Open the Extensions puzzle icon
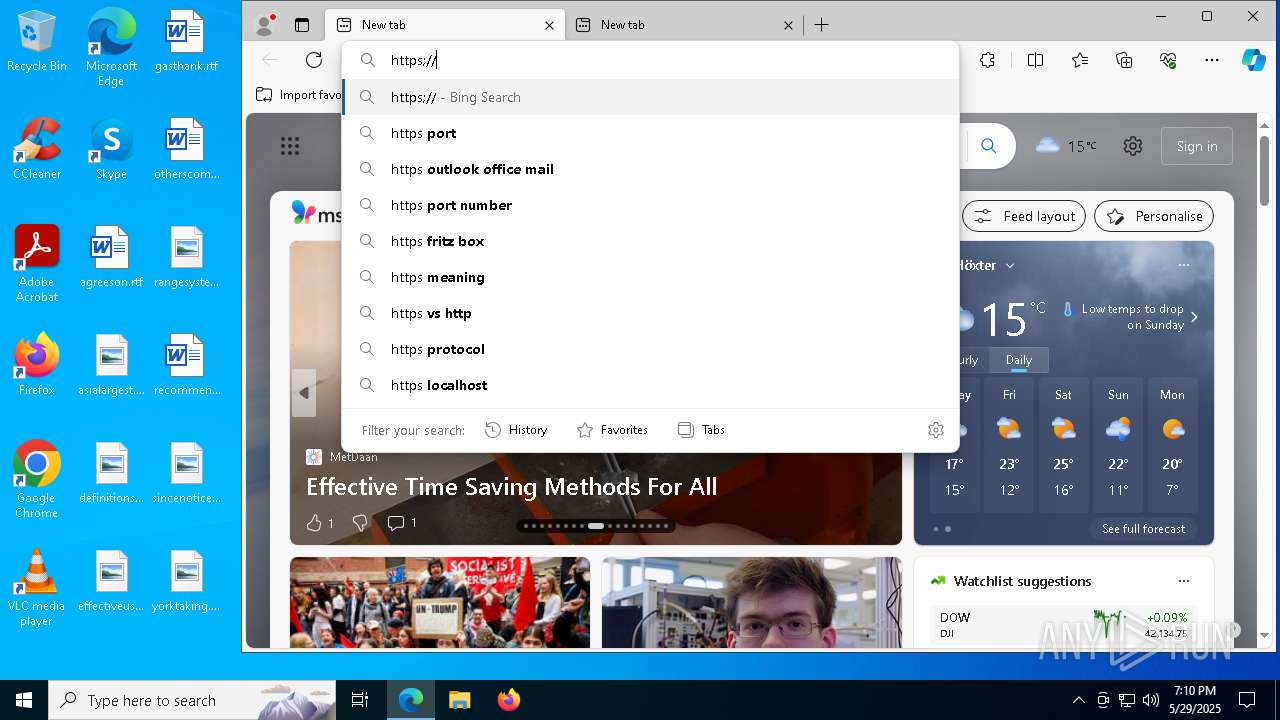Screen dimensions: 1280x720 pyautogui.click(x=988, y=60)
